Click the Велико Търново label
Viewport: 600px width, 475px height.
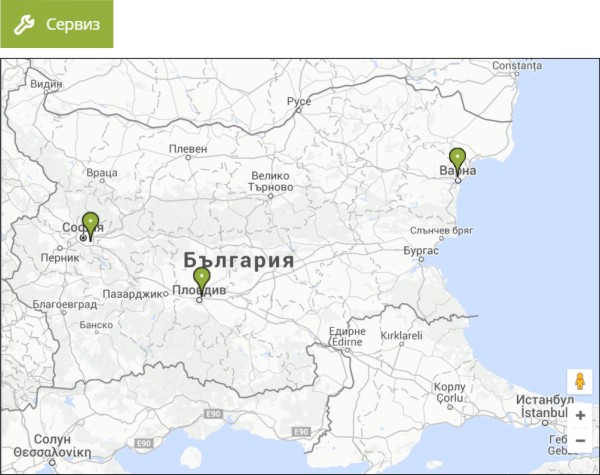pyautogui.click(x=271, y=181)
